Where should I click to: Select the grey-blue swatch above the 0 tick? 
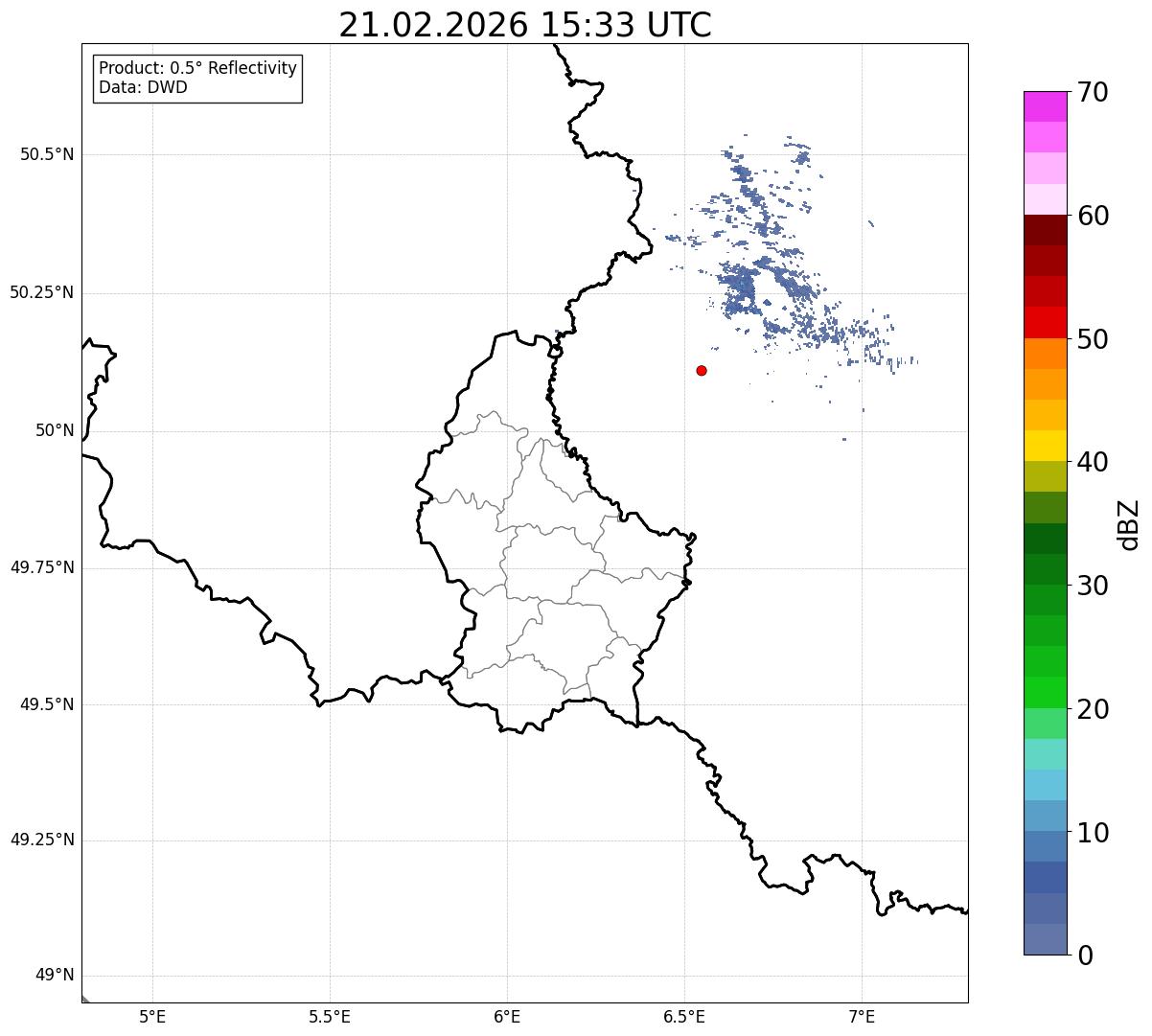(x=1046, y=939)
